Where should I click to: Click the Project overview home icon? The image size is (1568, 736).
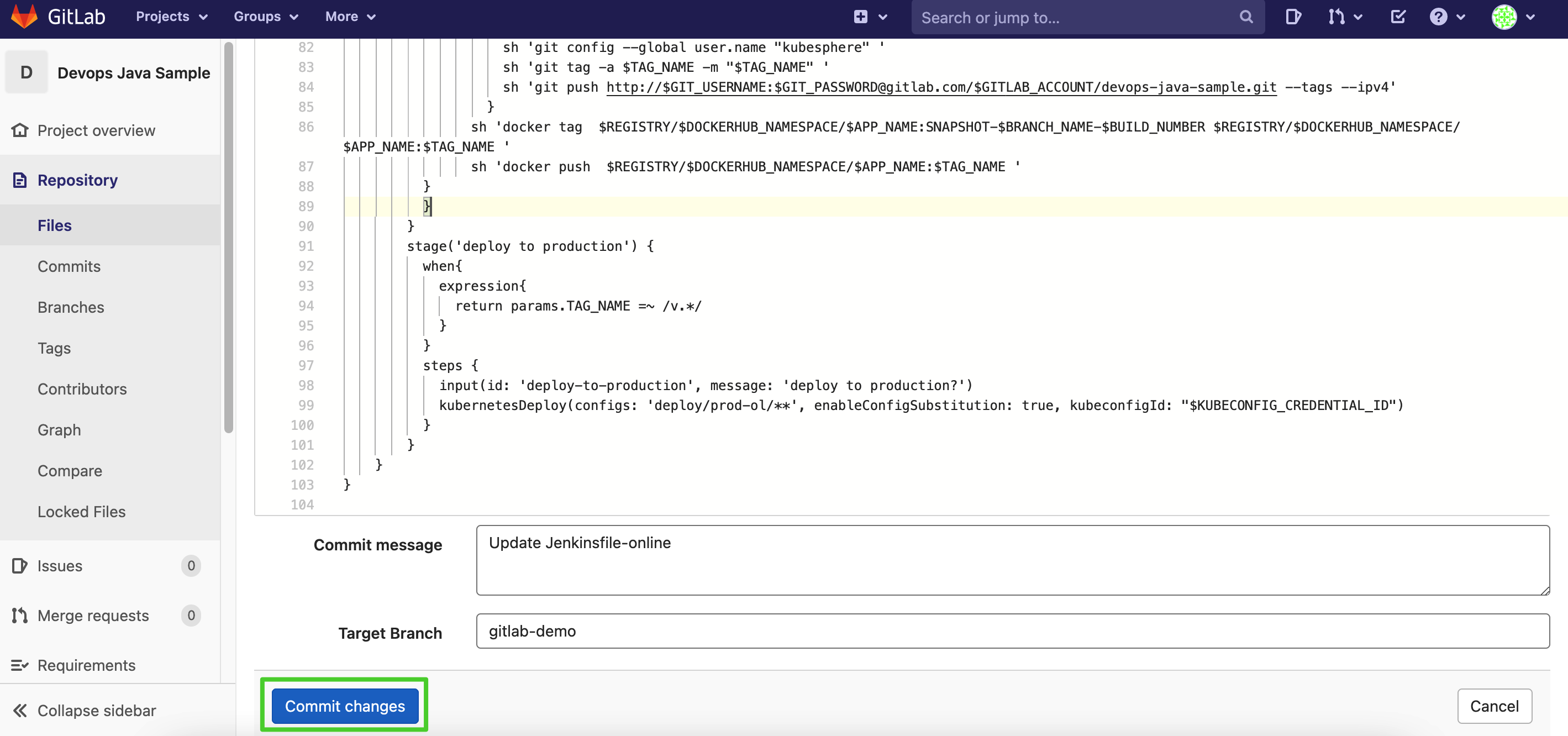tap(20, 130)
